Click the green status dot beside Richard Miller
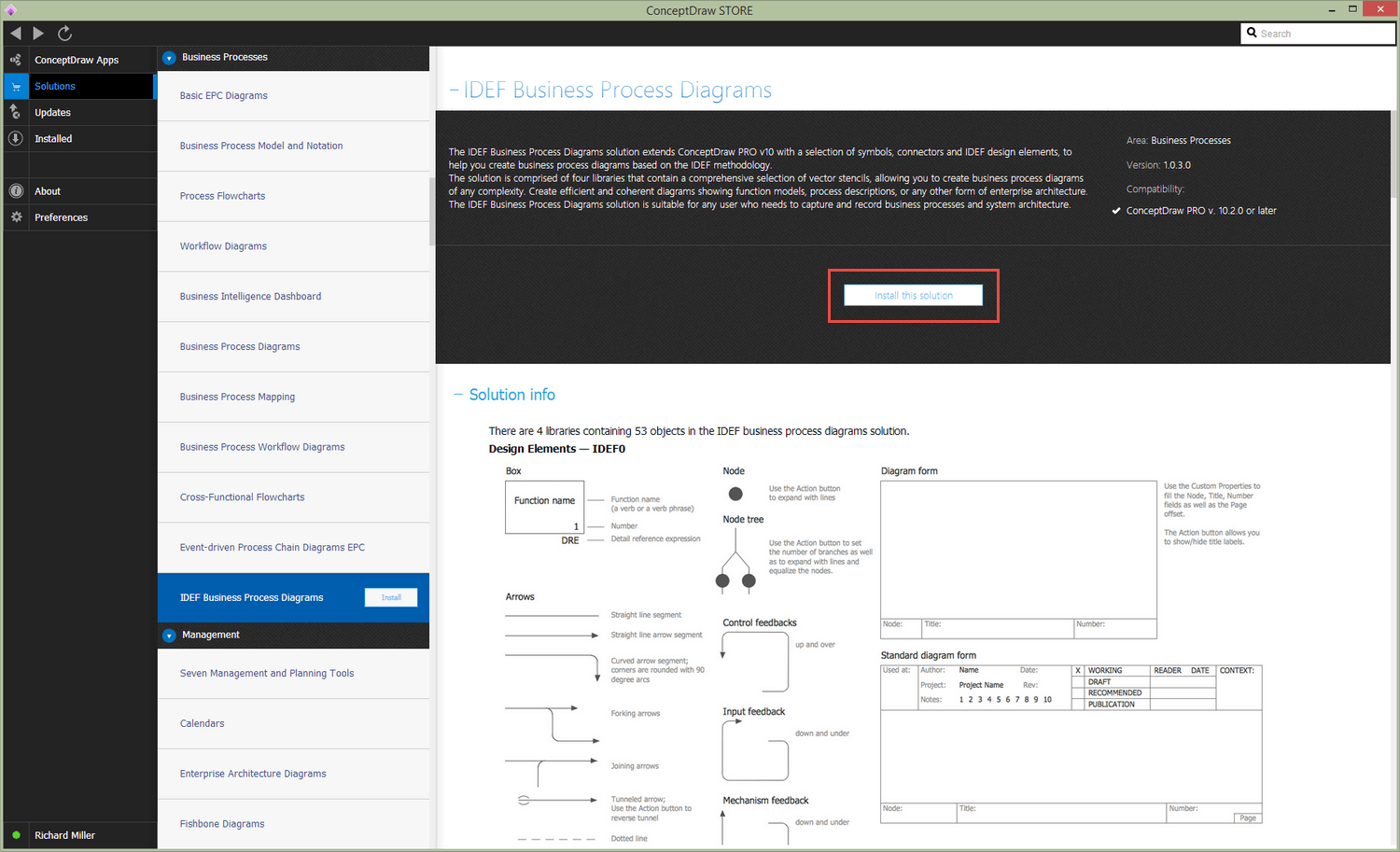This screenshot has height=852, width=1400. pos(16,835)
